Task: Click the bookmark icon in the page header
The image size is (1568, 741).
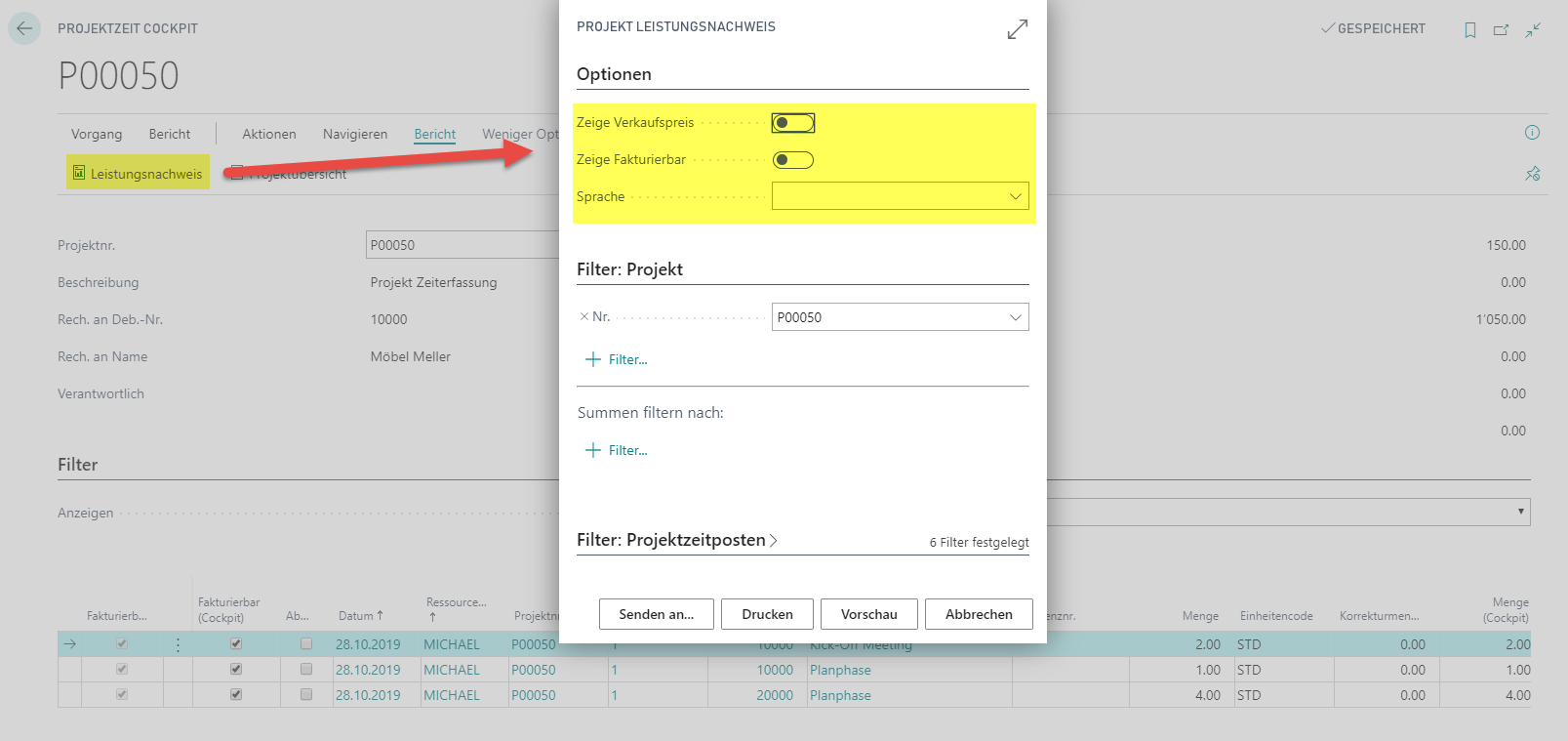Action: point(1470,30)
